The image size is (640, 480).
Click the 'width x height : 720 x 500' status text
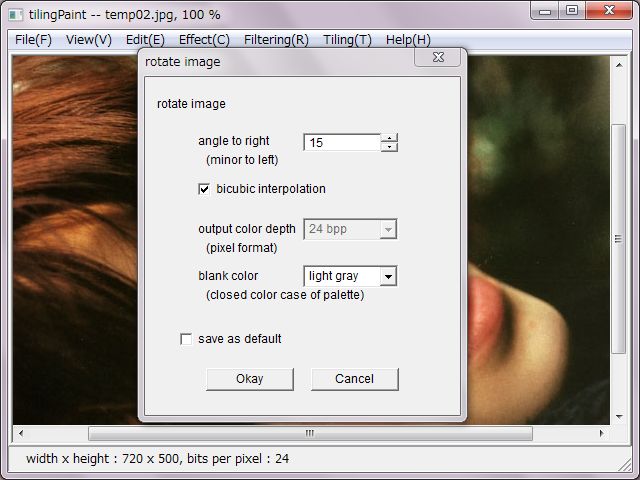tap(102, 459)
